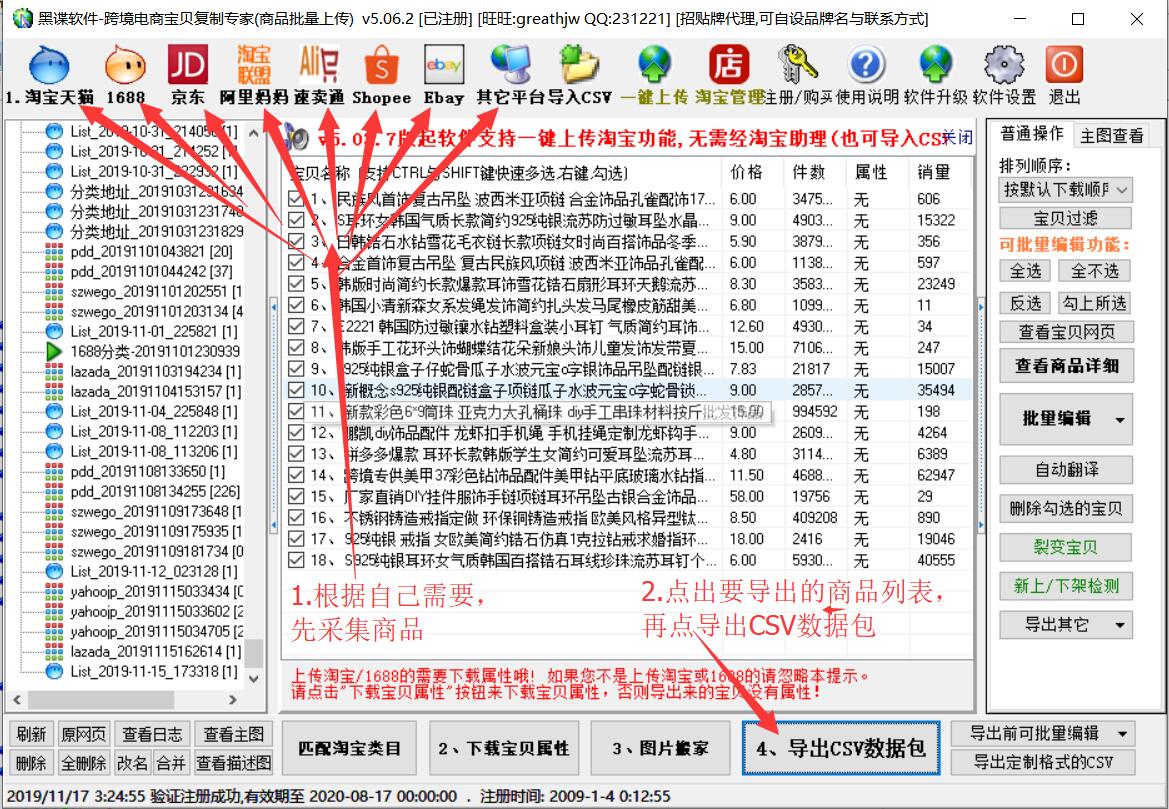Click the 裂变宝贝 button

coord(1065,547)
